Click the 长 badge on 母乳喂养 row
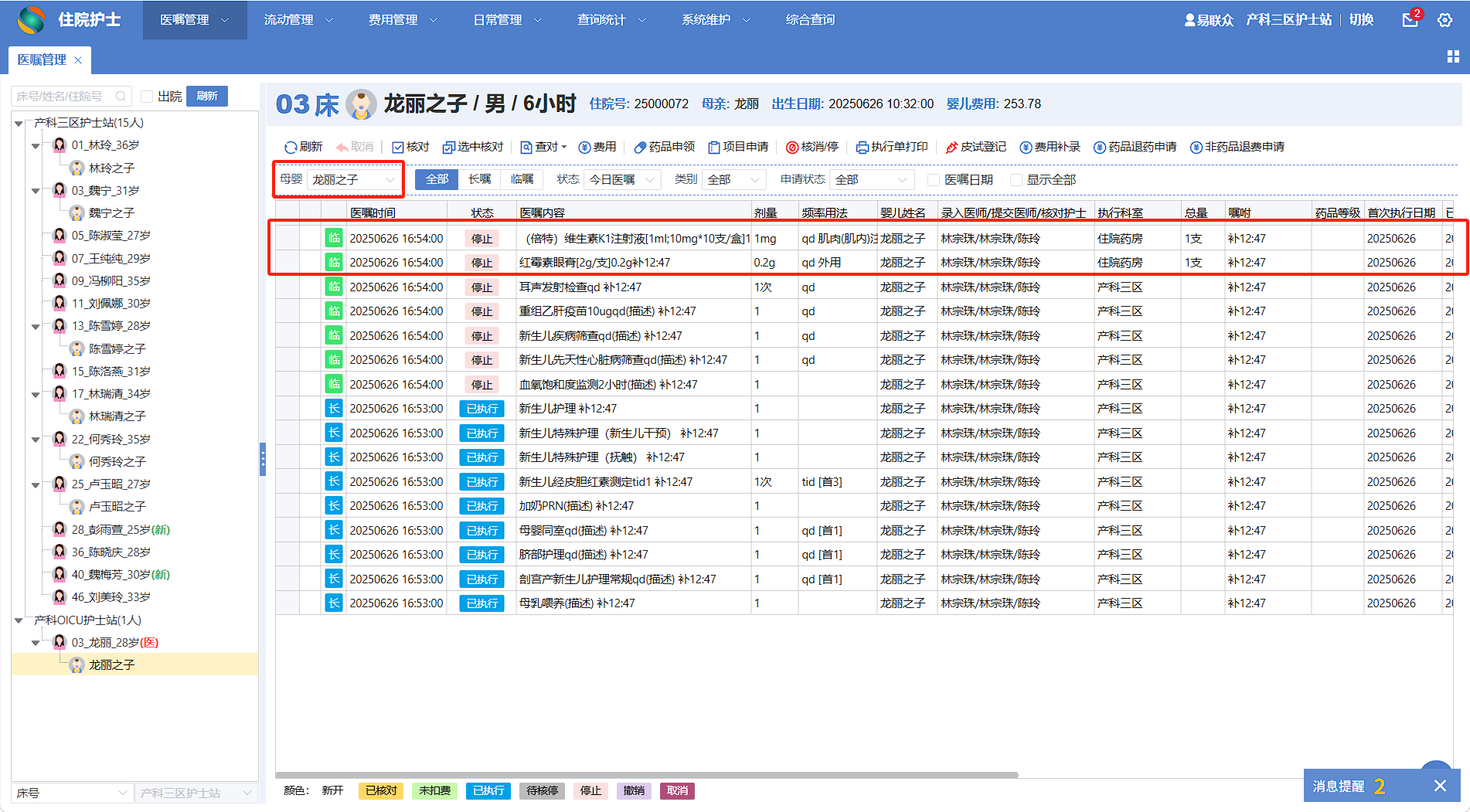The width and height of the screenshot is (1470, 812). pos(334,603)
